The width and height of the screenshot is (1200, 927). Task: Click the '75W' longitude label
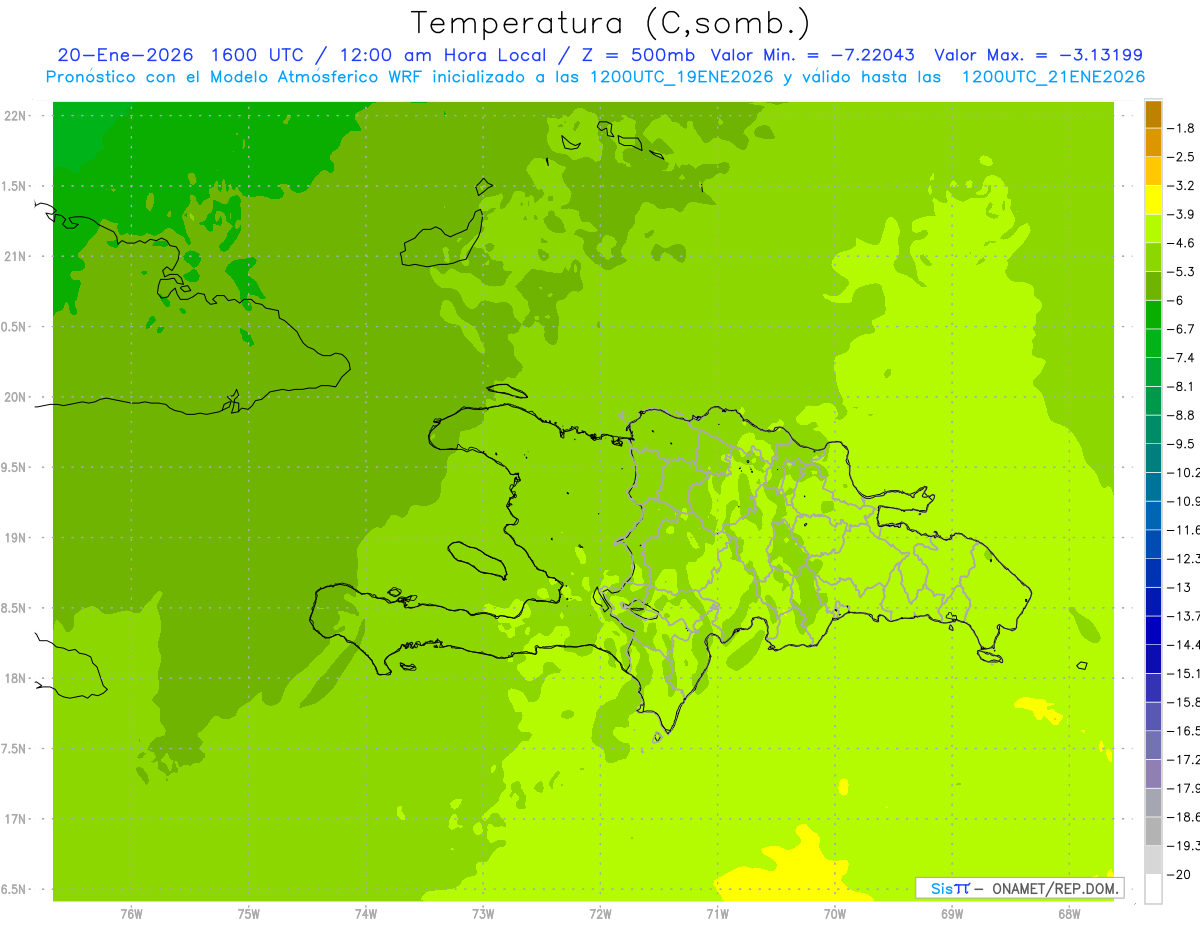pyautogui.click(x=248, y=913)
